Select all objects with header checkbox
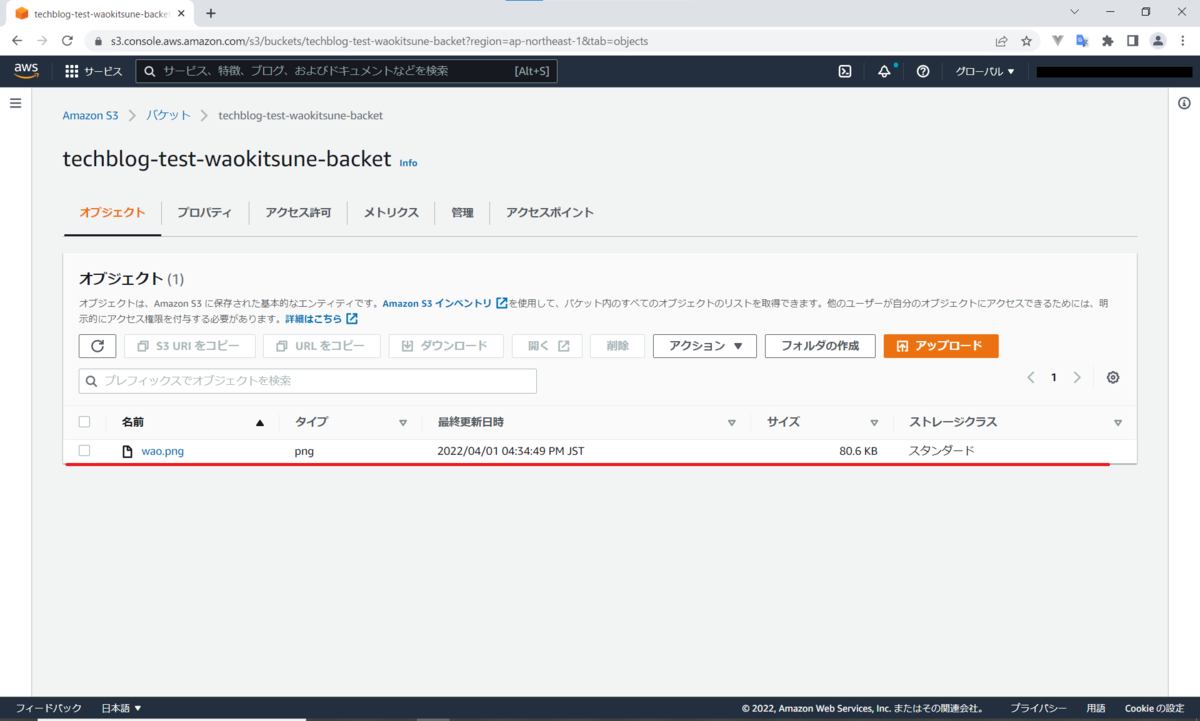The height and width of the screenshot is (721, 1200). click(84, 422)
